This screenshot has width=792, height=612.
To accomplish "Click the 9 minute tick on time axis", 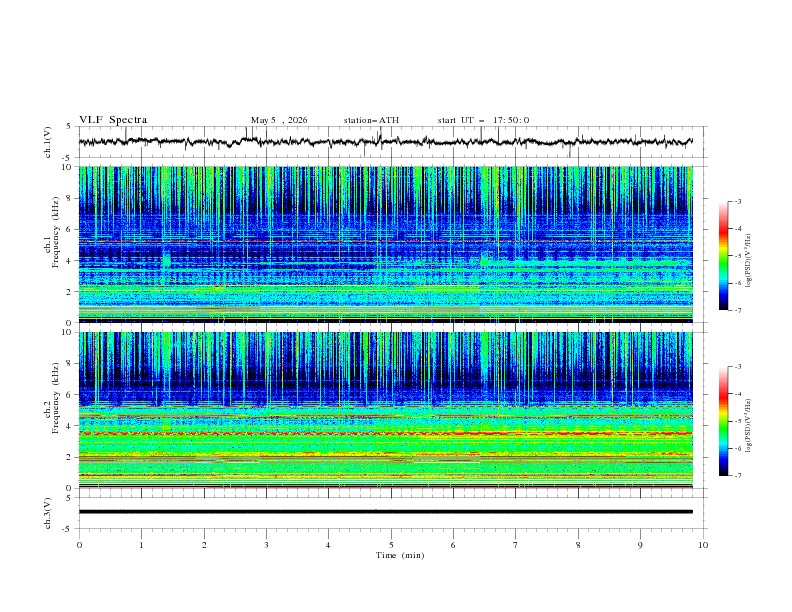I will point(640,545).
